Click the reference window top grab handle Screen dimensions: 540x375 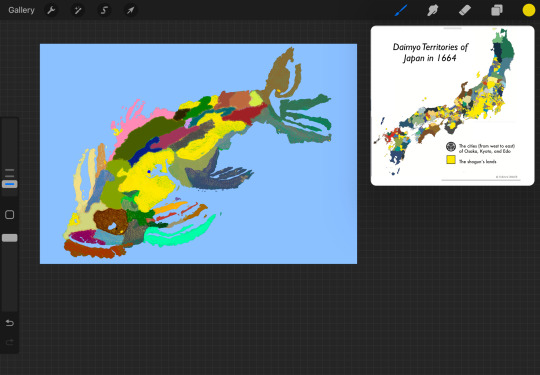click(x=452, y=28)
